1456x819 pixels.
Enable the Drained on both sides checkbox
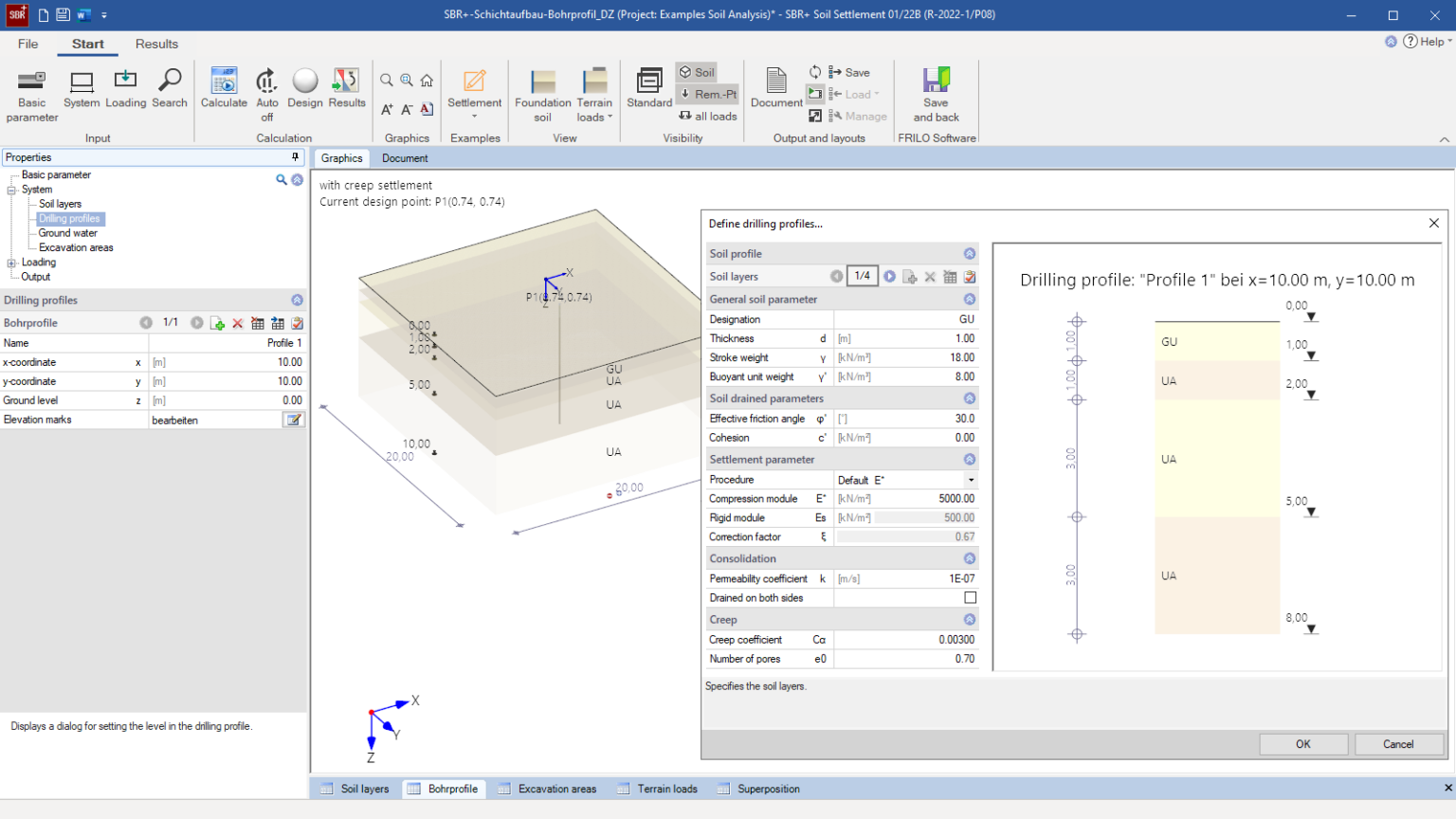(x=970, y=598)
